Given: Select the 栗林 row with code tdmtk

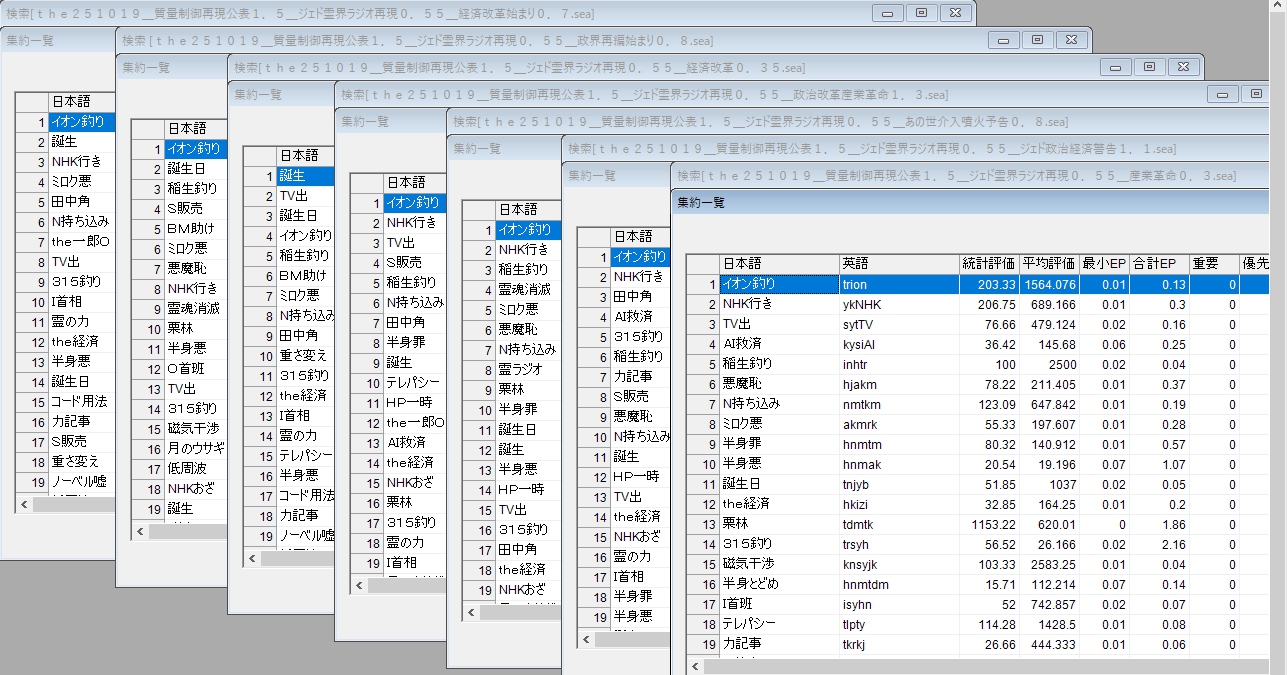Looking at the screenshot, I should tap(778, 524).
